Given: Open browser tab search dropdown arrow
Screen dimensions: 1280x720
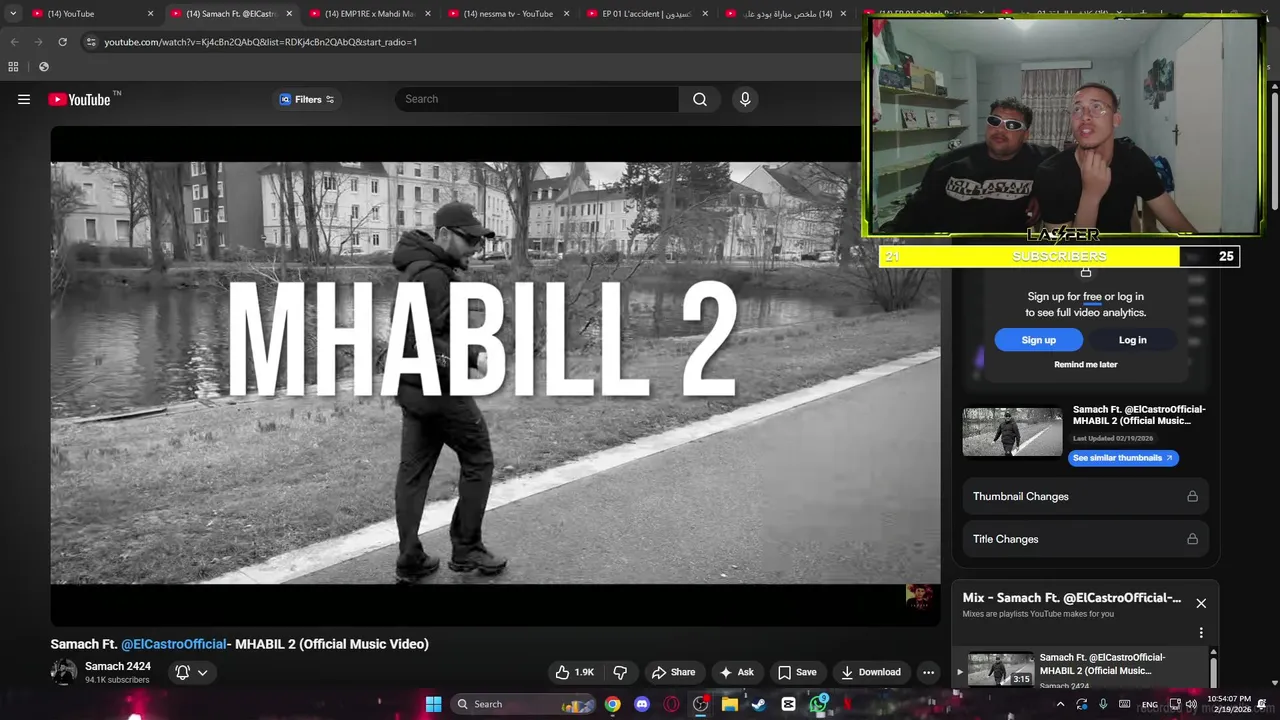Looking at the screenshot, I should [12, 14].
